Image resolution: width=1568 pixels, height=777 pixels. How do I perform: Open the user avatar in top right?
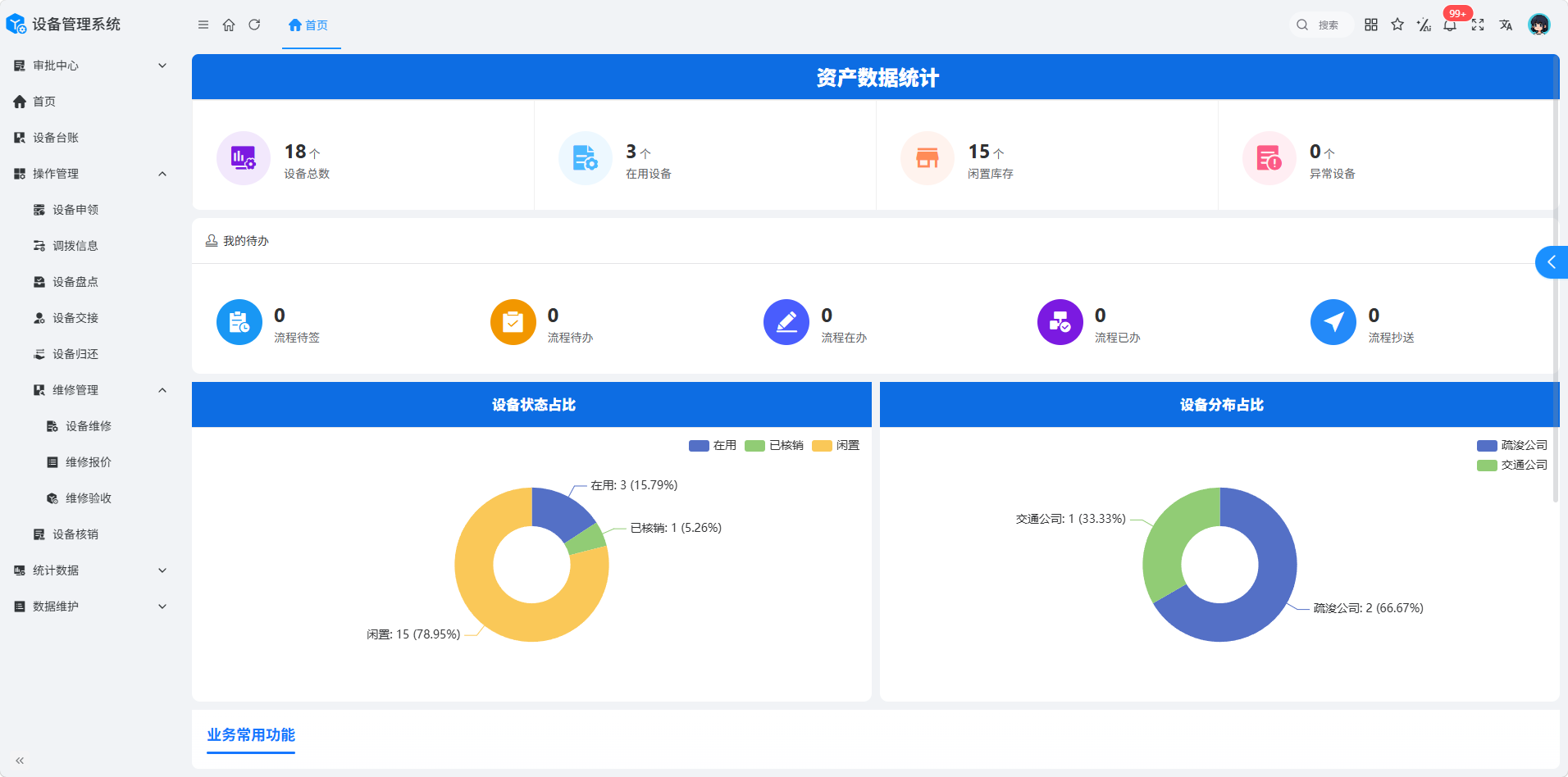(1539, 25)
